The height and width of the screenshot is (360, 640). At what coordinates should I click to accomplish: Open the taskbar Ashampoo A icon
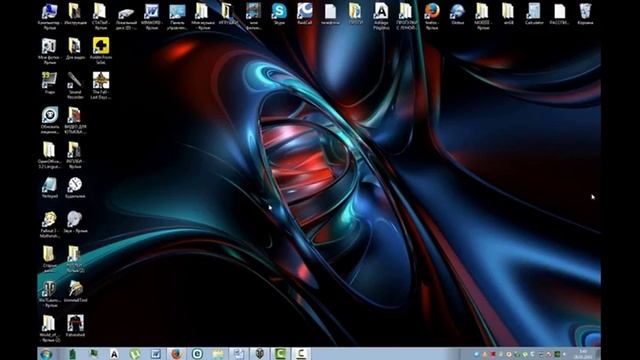[114, 354]
